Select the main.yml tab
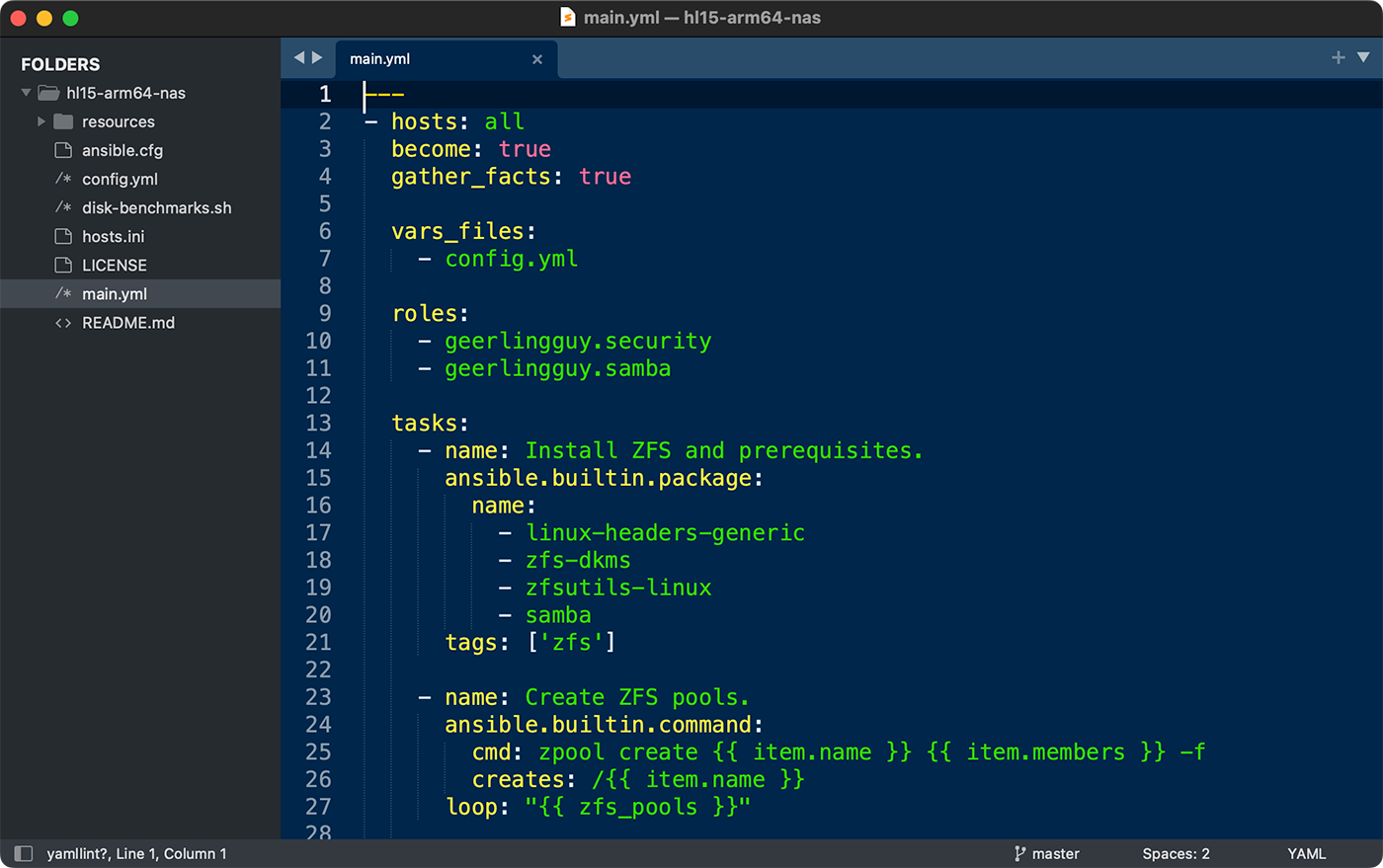This screenshot has width=1383, height=868. (447, 59)
